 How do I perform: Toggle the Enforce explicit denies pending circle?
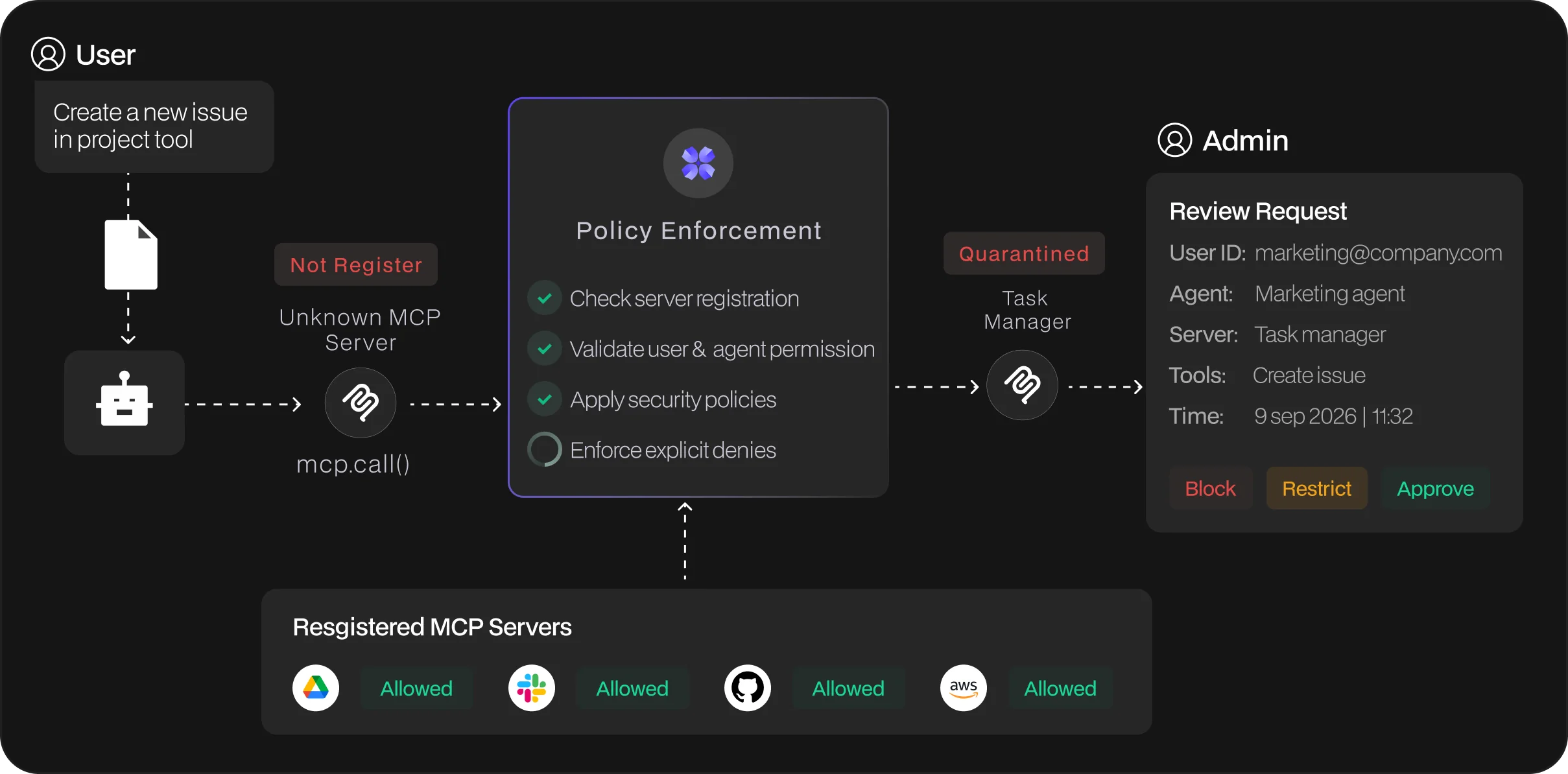(545, 449)
